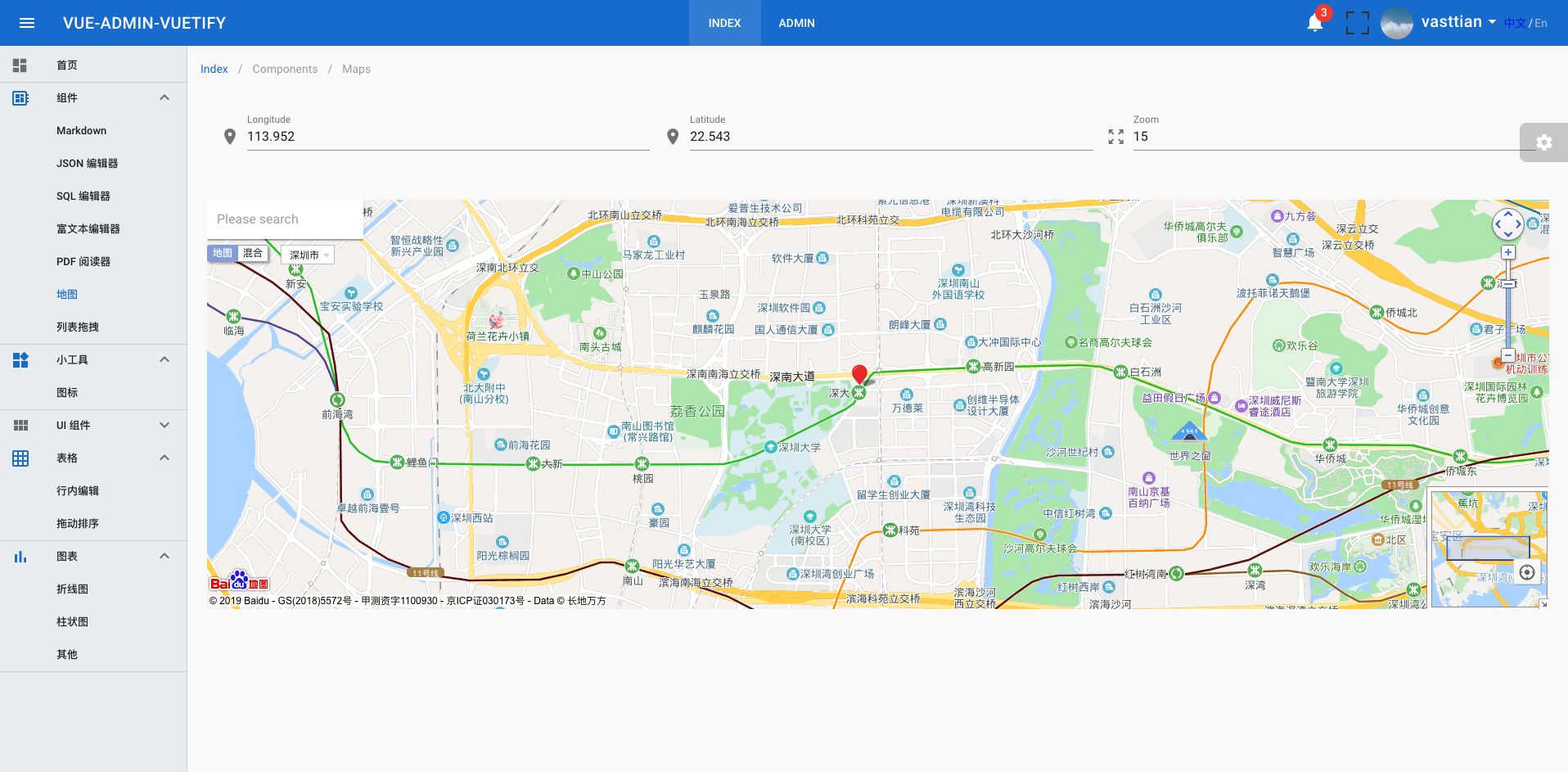Click the 世界之窗 landmark icon
Image resolution: width=1568 pixels, height=772 pixels.
tap(1189, 431)
